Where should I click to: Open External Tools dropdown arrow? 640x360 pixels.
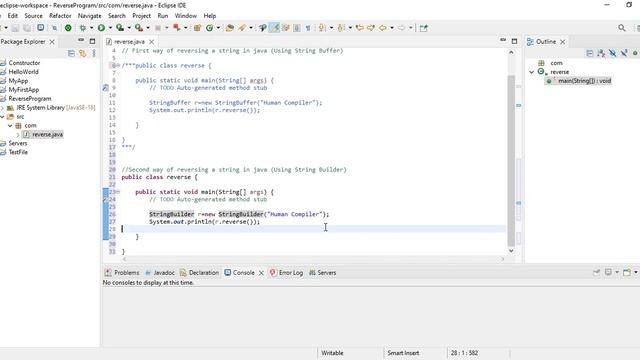click(x=148, y=28)
